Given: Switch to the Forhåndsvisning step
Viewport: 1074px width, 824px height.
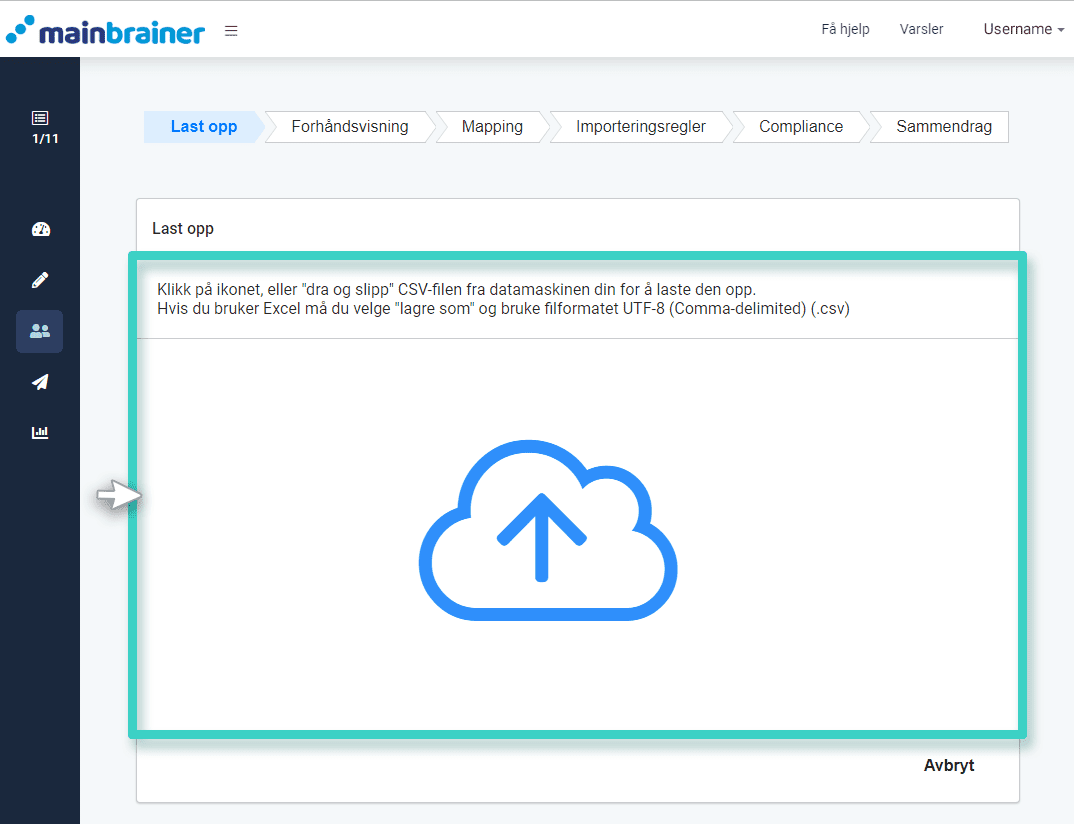Looking at the screenshot, I should [349, 126].
